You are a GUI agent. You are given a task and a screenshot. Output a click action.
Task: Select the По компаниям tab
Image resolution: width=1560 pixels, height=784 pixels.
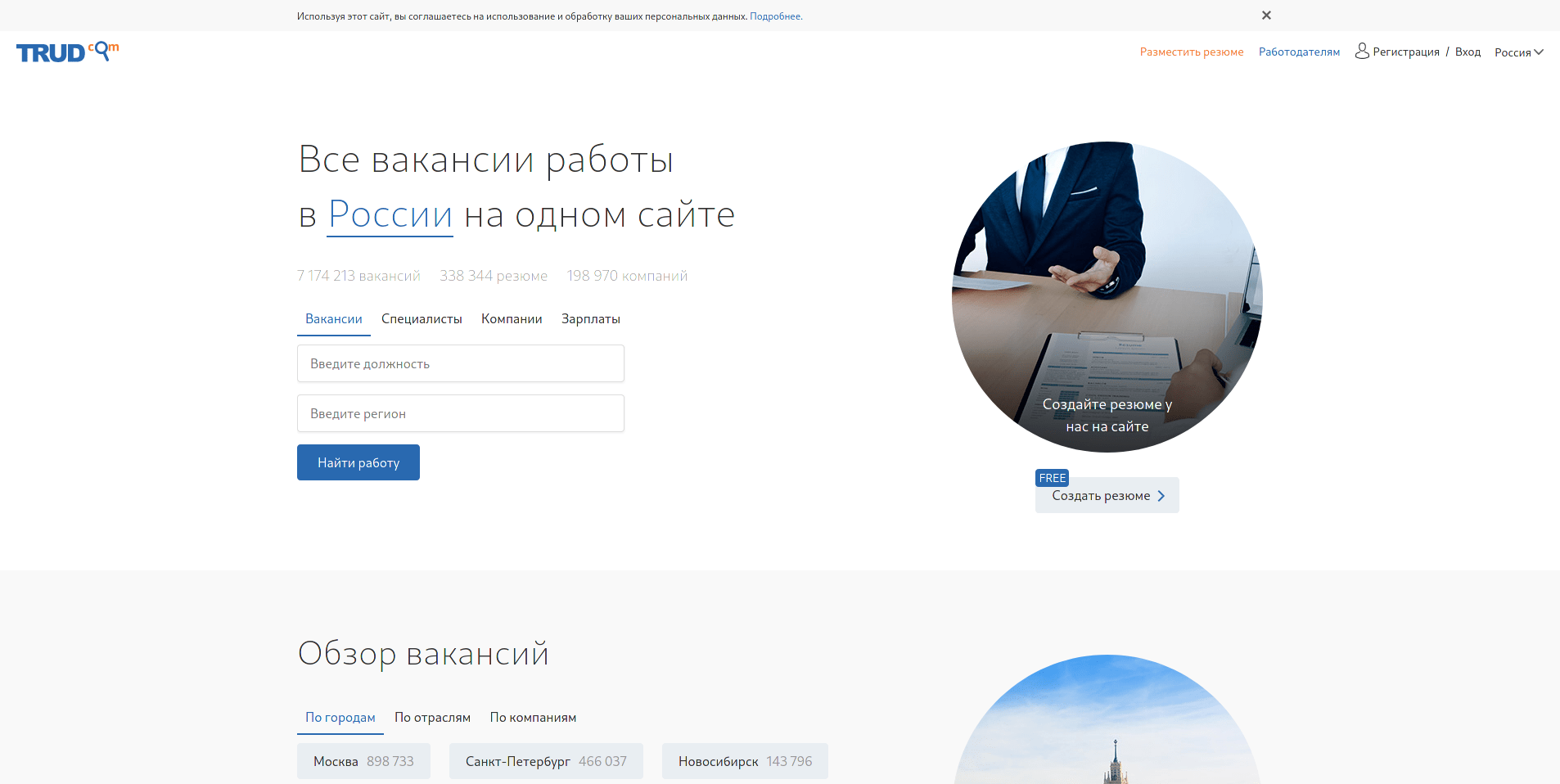point(533,718)
